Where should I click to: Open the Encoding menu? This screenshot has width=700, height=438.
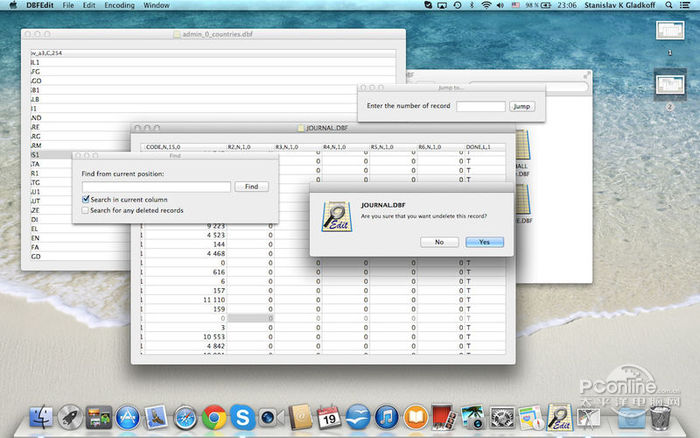[x=119, y=5]
